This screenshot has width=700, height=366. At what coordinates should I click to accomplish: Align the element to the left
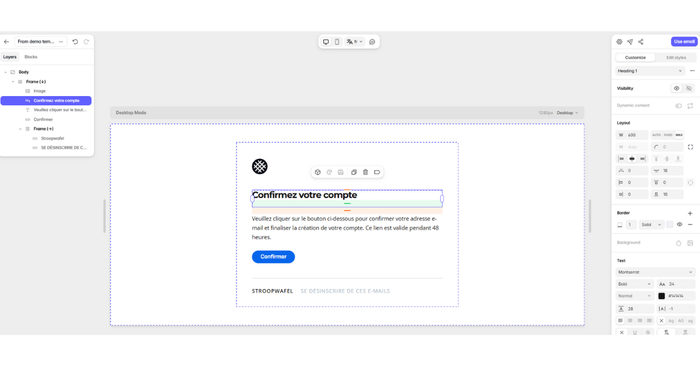click(621, 159)
